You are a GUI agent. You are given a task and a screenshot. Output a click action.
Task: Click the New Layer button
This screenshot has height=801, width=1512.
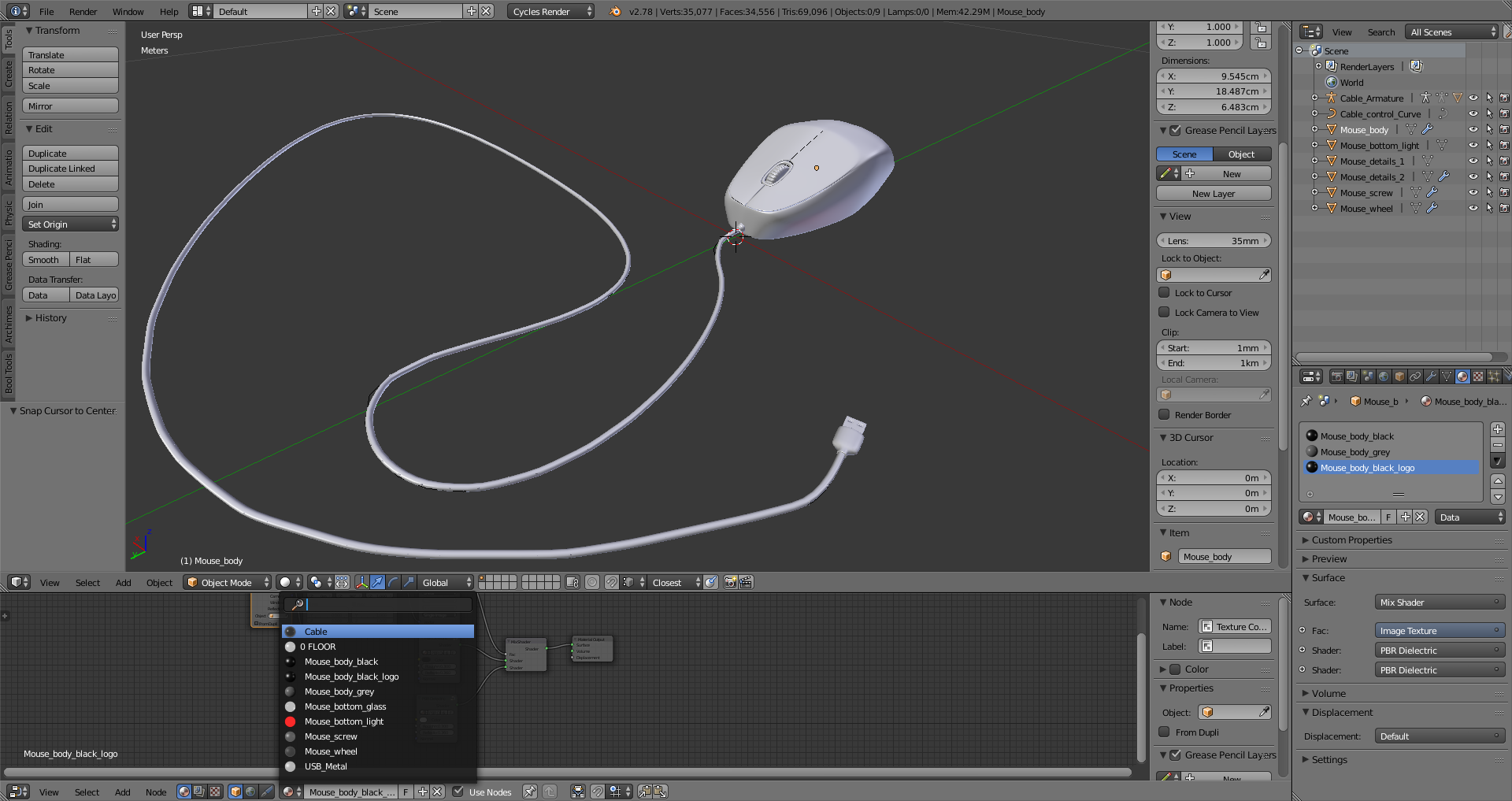pos(1214,193)
